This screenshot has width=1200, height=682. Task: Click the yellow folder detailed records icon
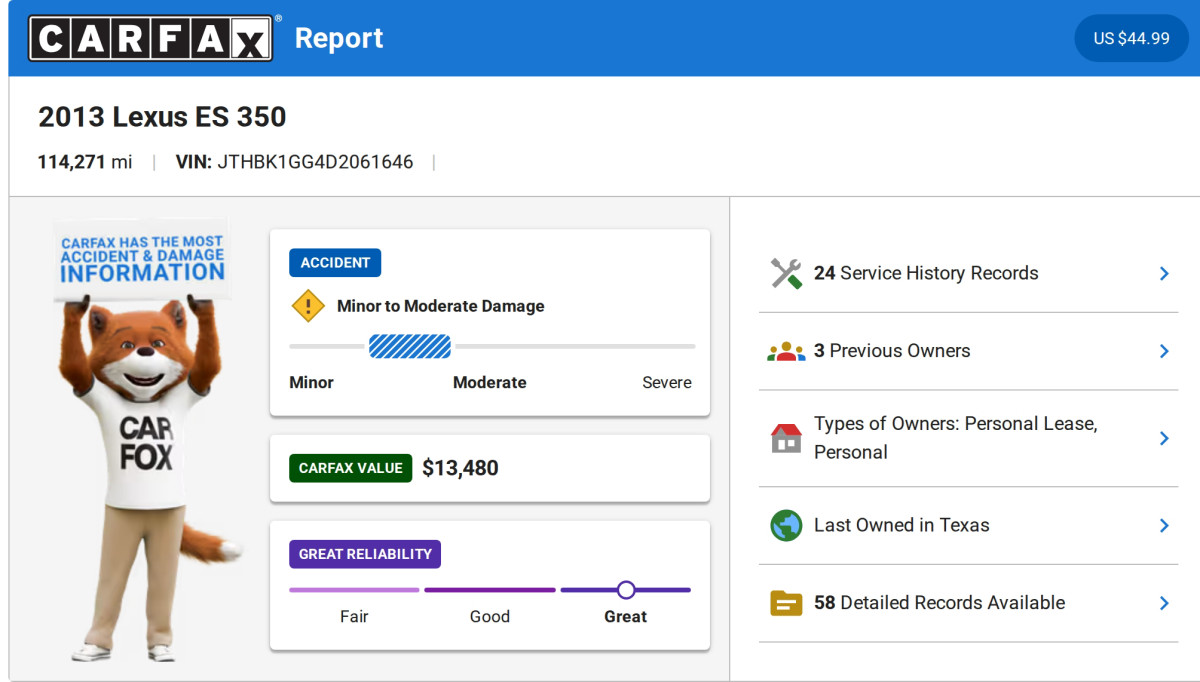tap(786, 603)
